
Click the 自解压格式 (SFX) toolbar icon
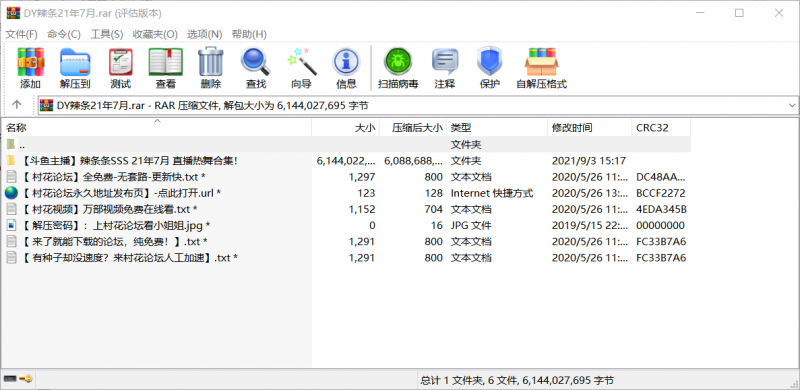click(541, 62)
